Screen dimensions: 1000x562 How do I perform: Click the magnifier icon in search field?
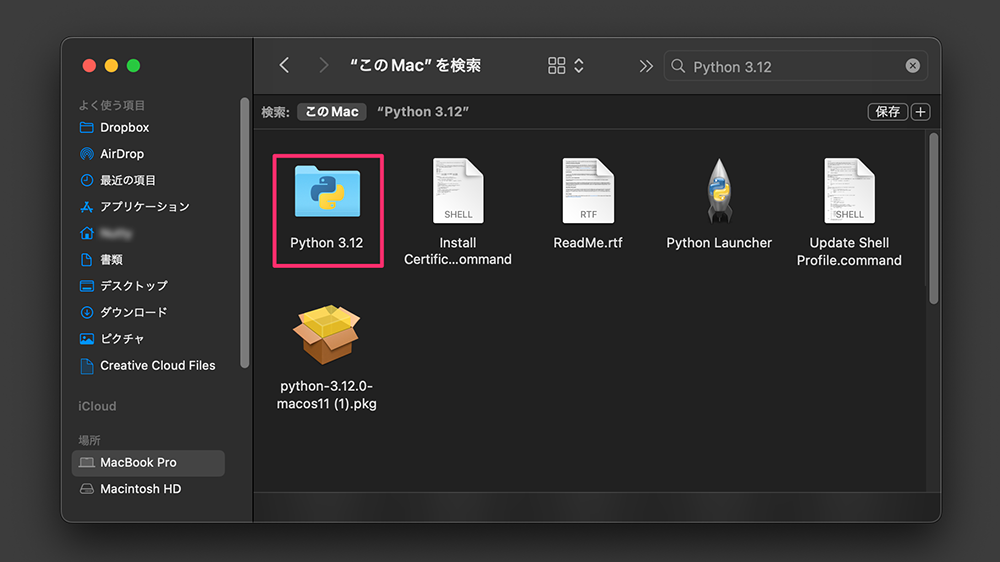[x=679, y=66]
